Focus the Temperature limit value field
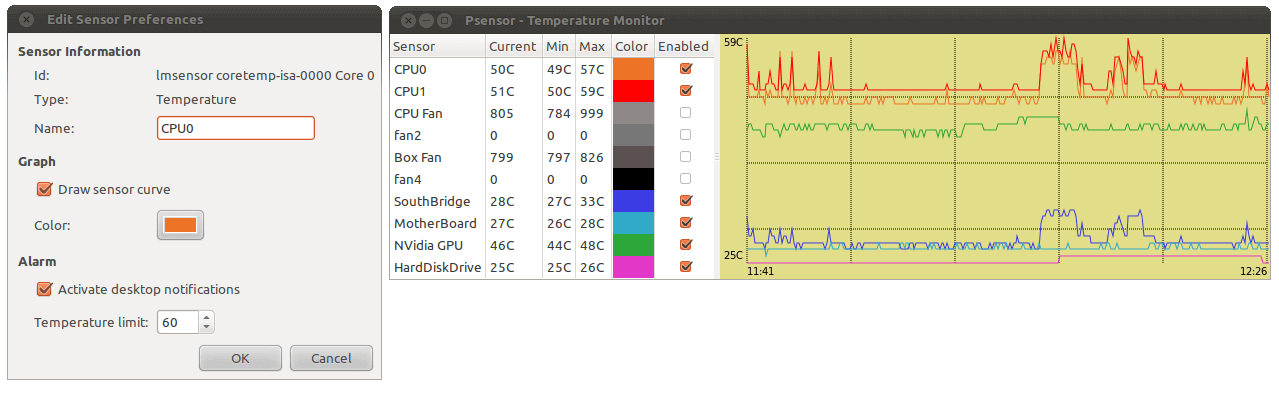 [177, 322]
